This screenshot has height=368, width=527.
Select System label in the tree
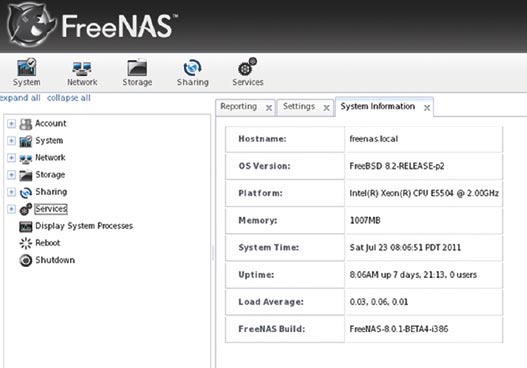pos(49,140)
